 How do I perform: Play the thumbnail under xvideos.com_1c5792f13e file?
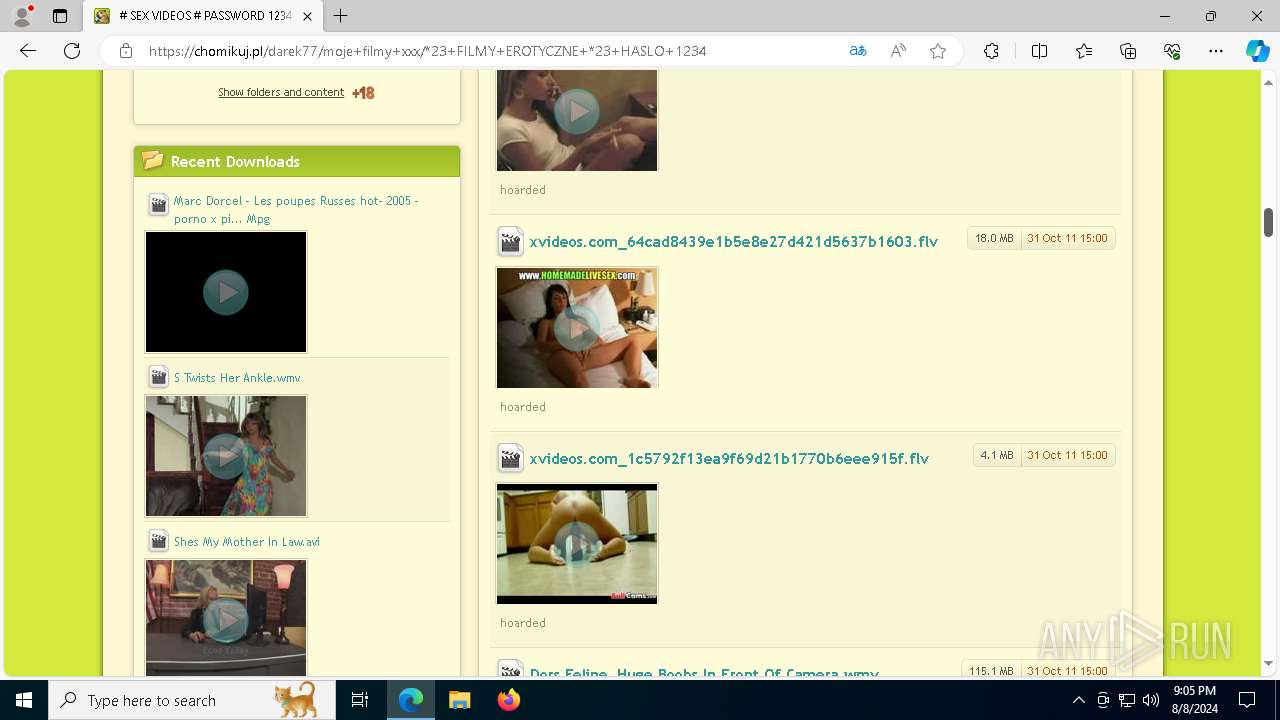click(x=577, y=544)
